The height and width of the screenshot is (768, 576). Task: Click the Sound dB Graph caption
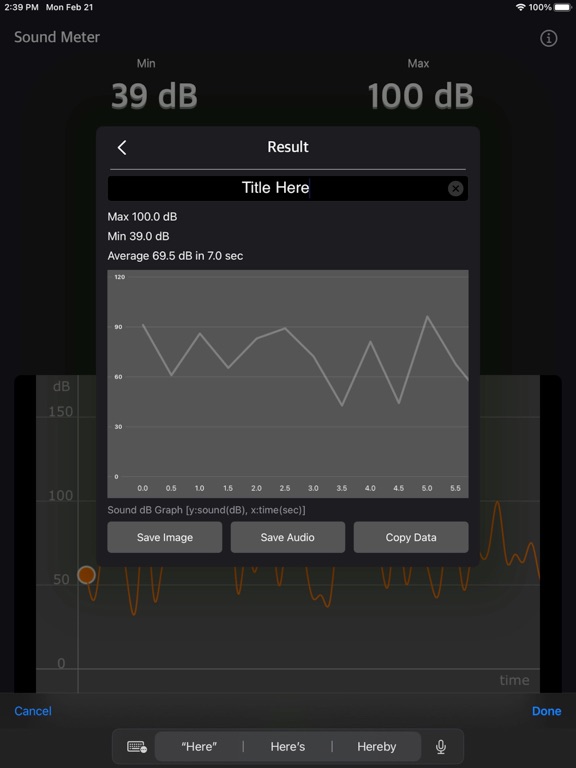click(x=206, y=510)
